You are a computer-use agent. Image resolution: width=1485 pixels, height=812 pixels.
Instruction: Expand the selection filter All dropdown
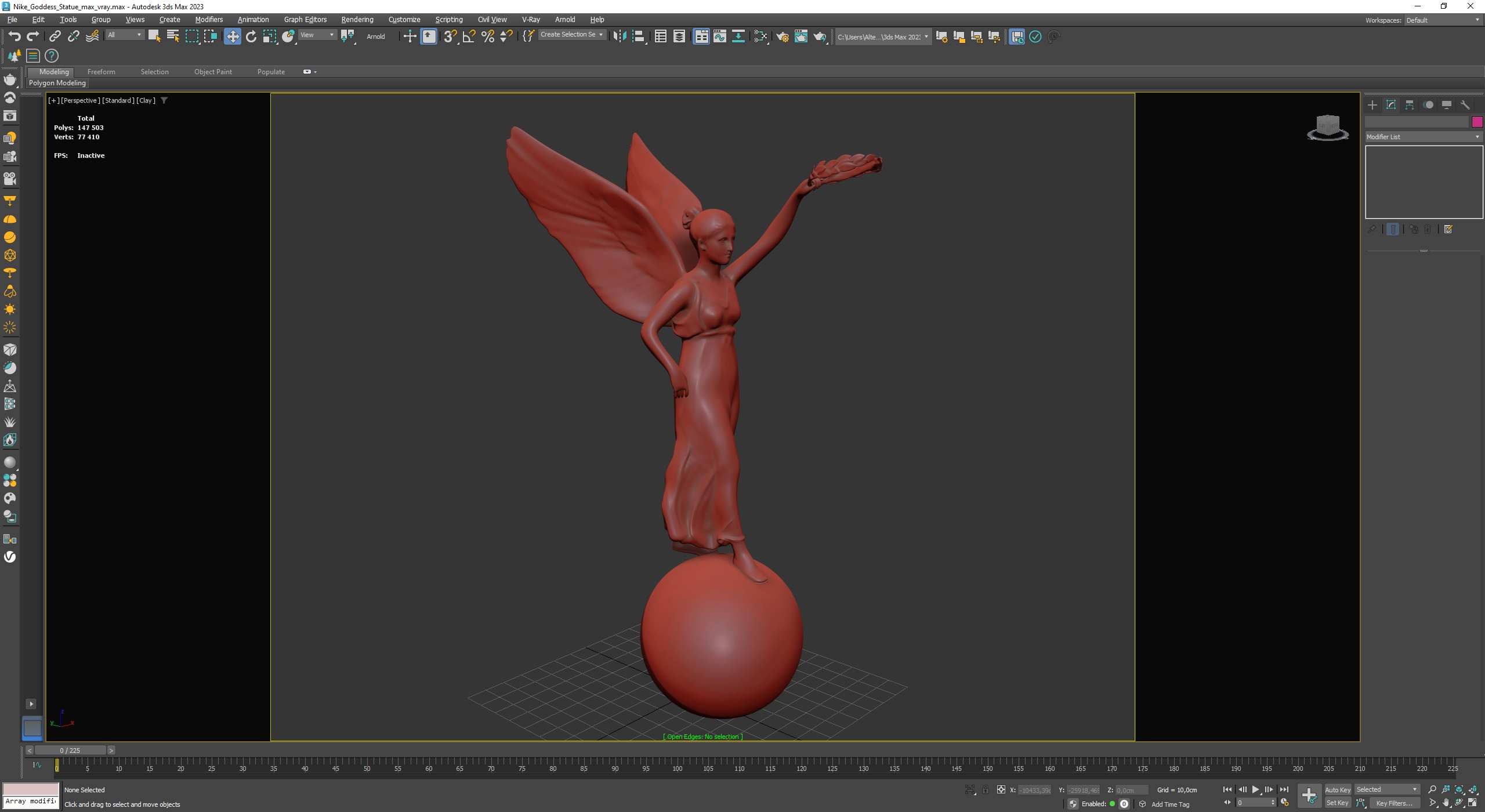[x=125, y=35]
